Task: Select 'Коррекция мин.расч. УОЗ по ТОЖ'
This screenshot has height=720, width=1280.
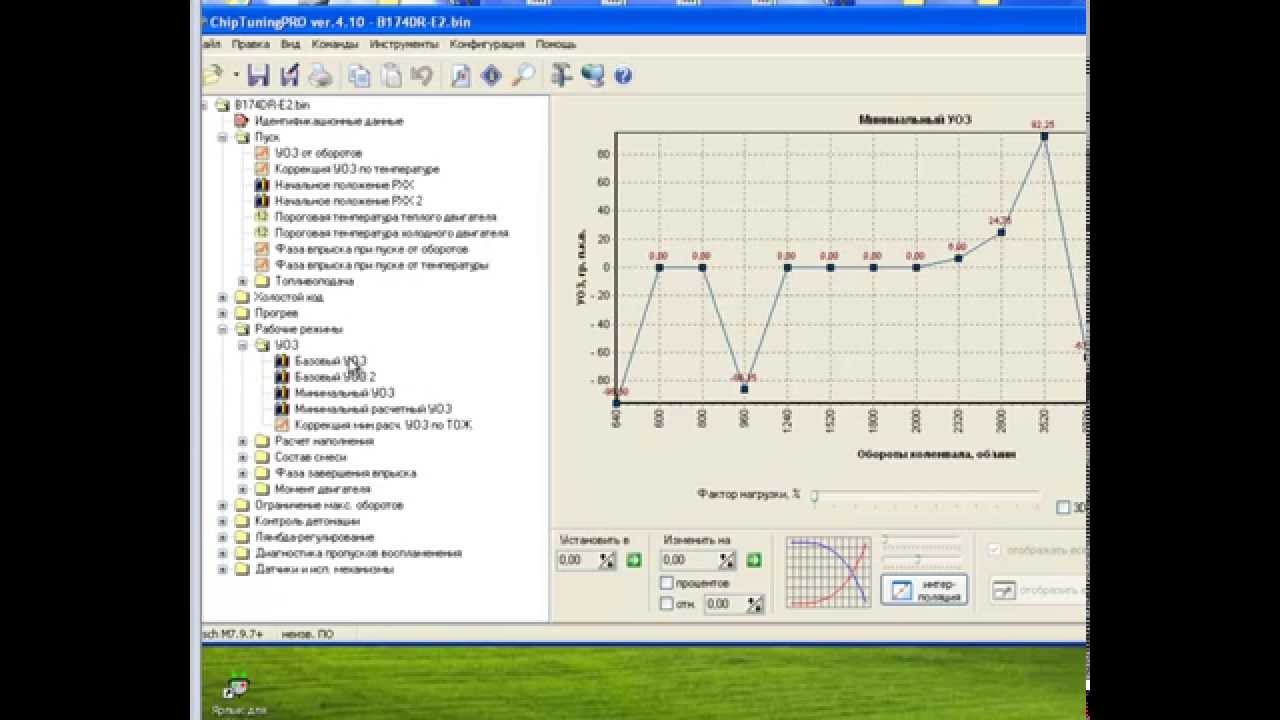Action: [383, 425]
